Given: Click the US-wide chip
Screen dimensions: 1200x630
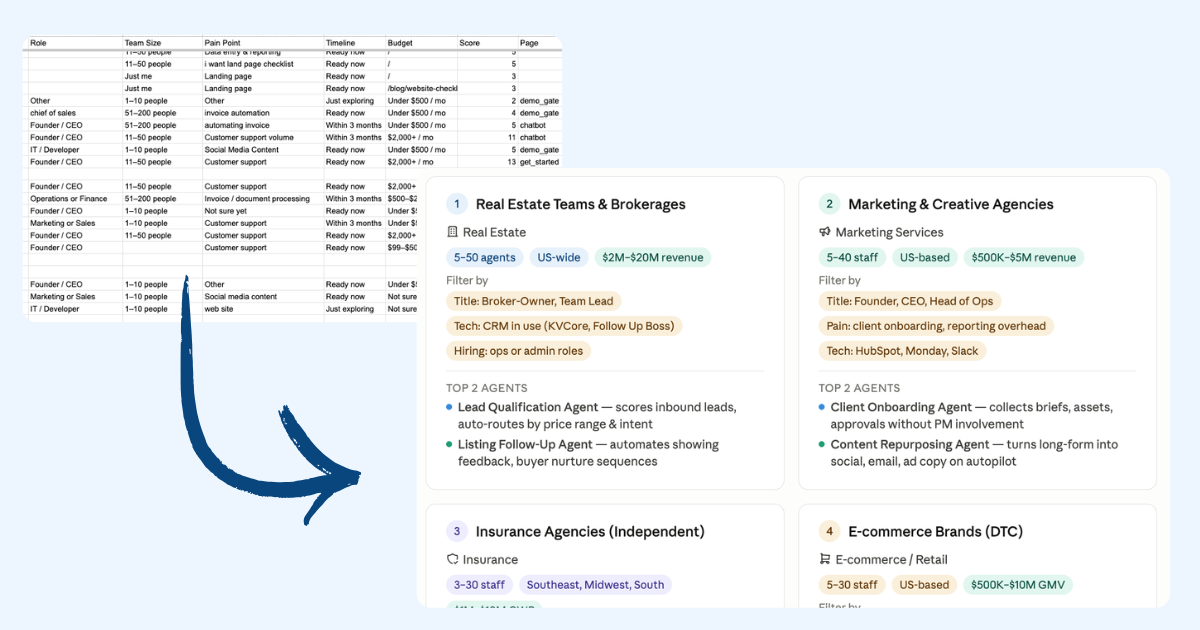Looking at the screenshot, I should [559, 257].
